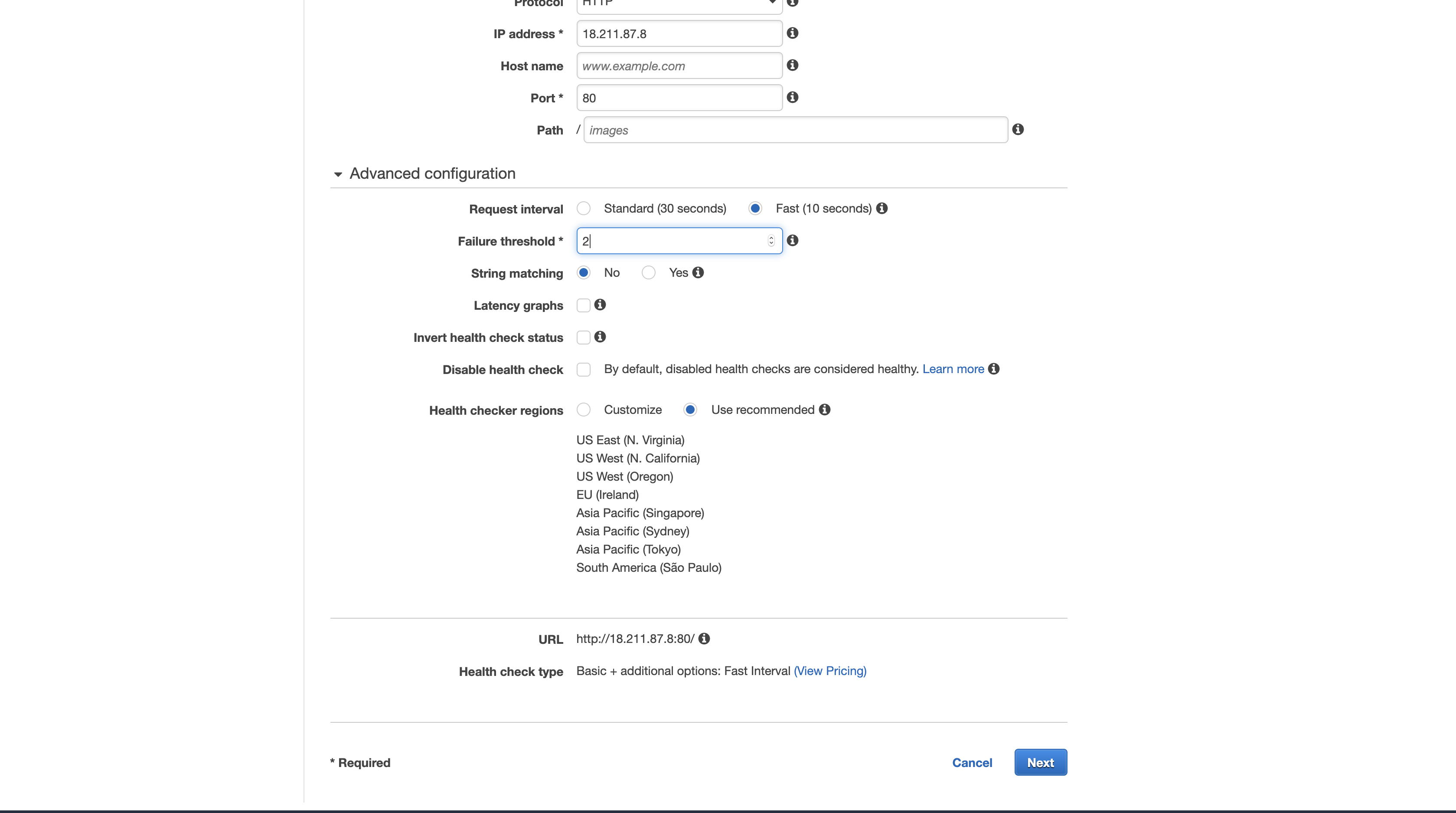
Task: Select Yes for String matching
Action: click(648, 273)
